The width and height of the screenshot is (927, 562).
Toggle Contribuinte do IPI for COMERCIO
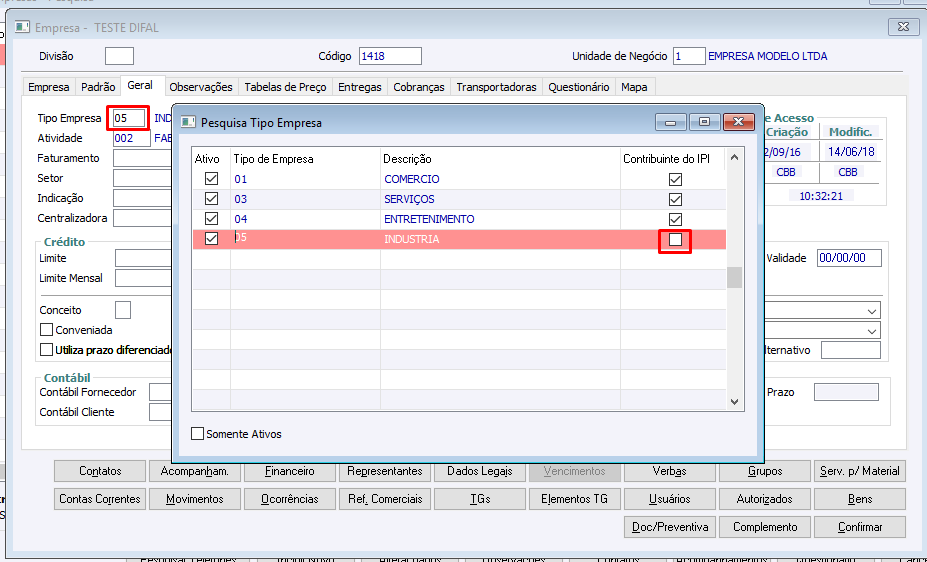tap(675, 179)
